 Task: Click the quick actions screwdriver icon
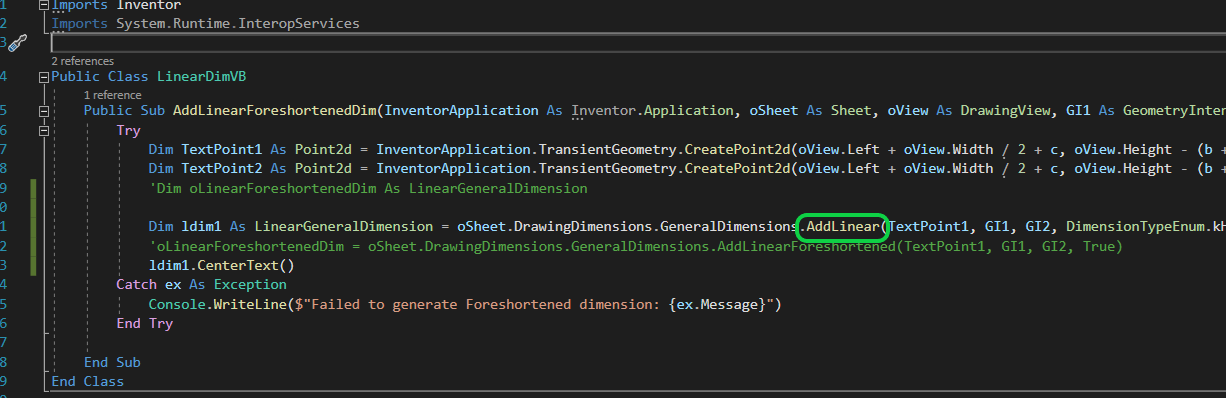tap(17, 42)
